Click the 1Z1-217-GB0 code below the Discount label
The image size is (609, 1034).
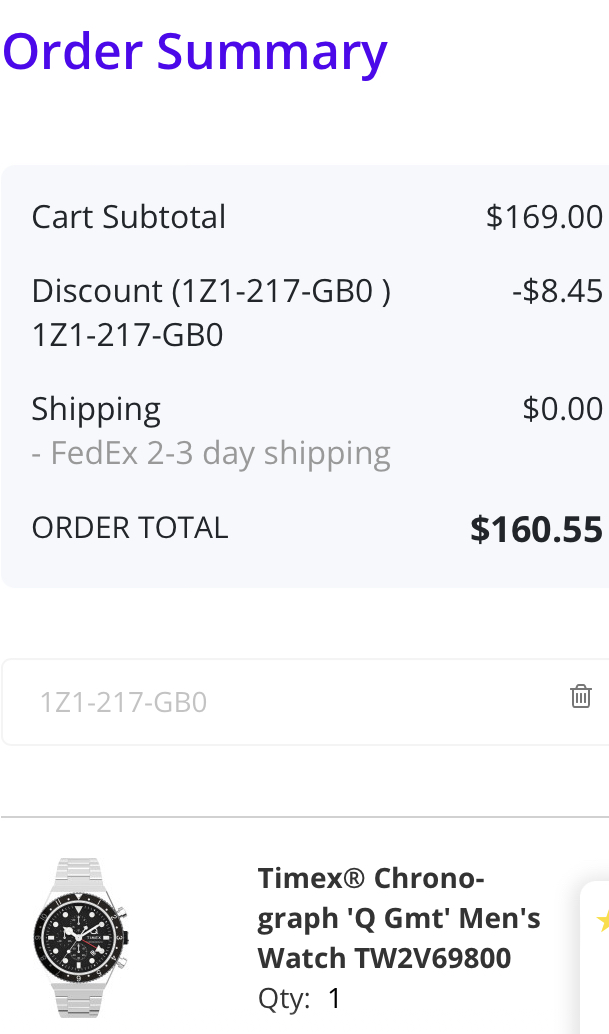click(127, 335)
